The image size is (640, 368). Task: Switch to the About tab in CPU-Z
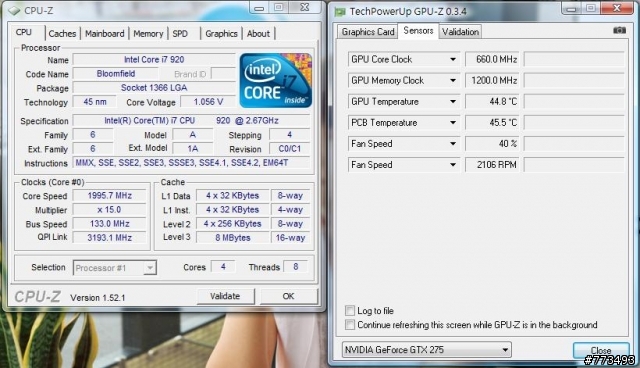(258, 34)
